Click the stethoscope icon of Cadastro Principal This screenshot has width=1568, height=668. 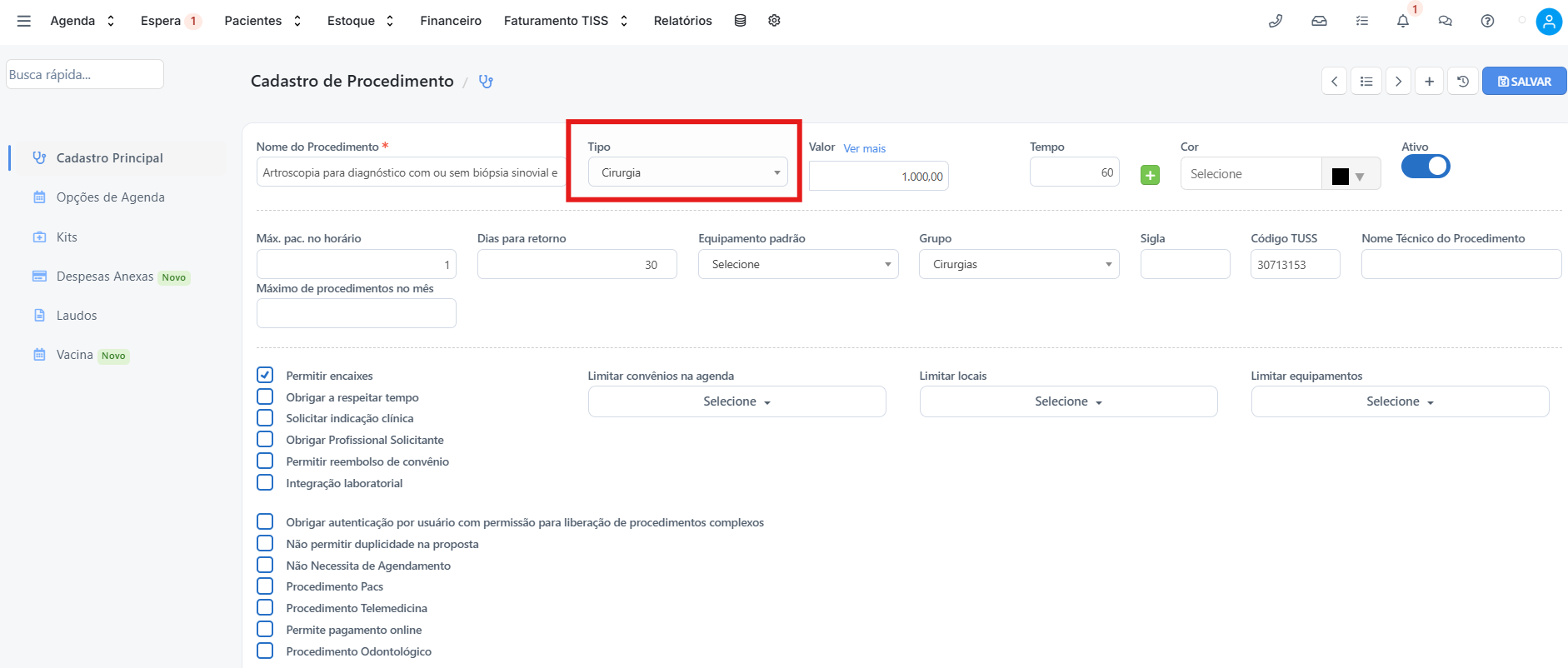[39, 157]
